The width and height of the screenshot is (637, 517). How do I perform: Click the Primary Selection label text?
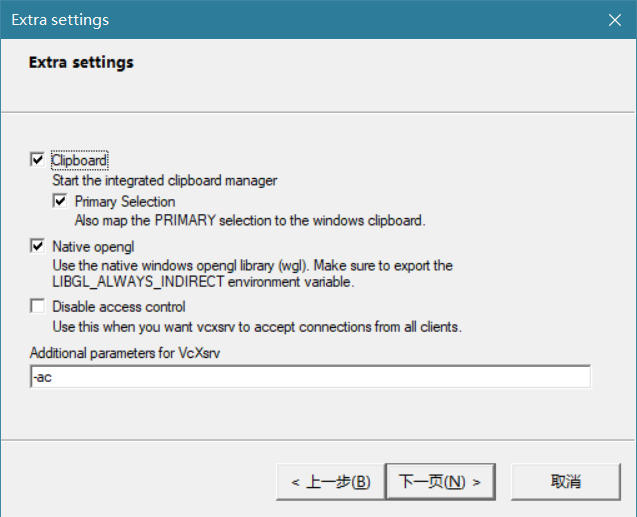pyautogui.click(x=125, y=201)
